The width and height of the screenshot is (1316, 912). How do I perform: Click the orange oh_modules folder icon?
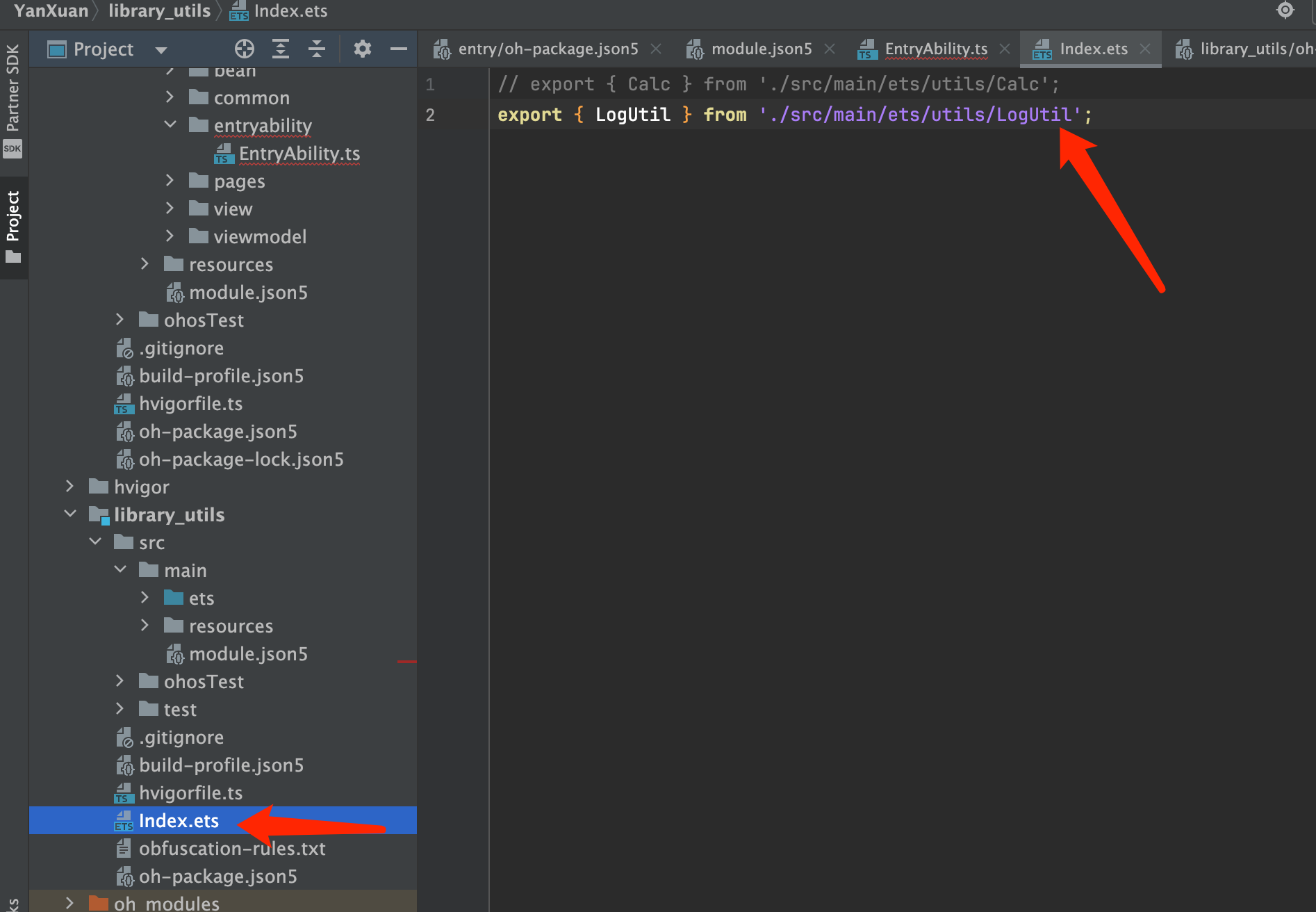click(x=99, y=903)
